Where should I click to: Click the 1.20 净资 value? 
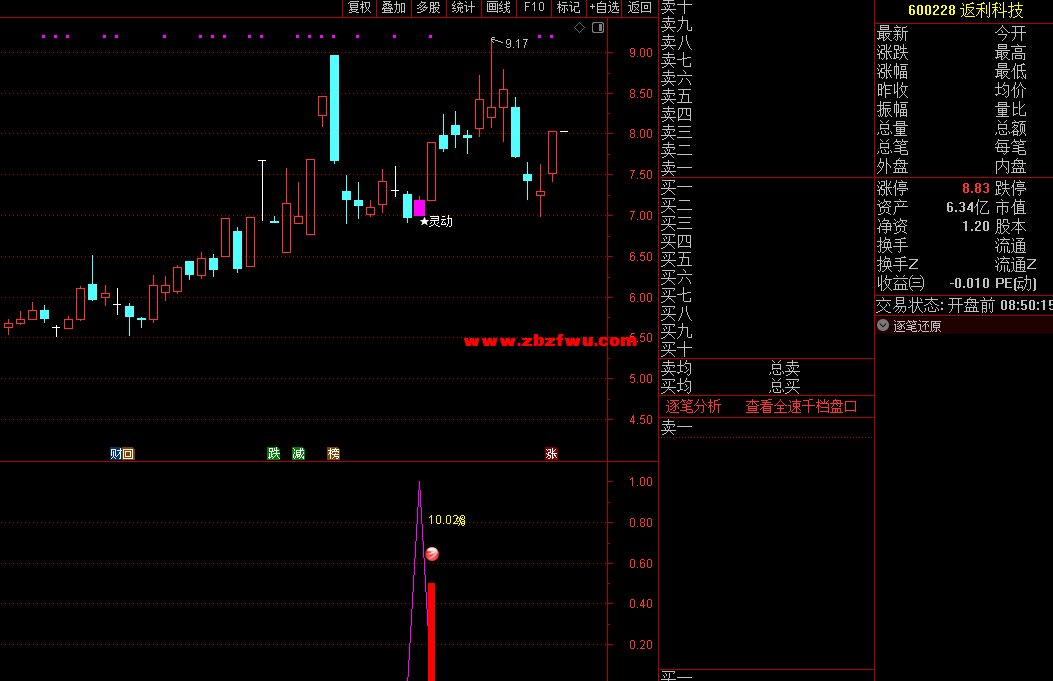pos(975,226)
